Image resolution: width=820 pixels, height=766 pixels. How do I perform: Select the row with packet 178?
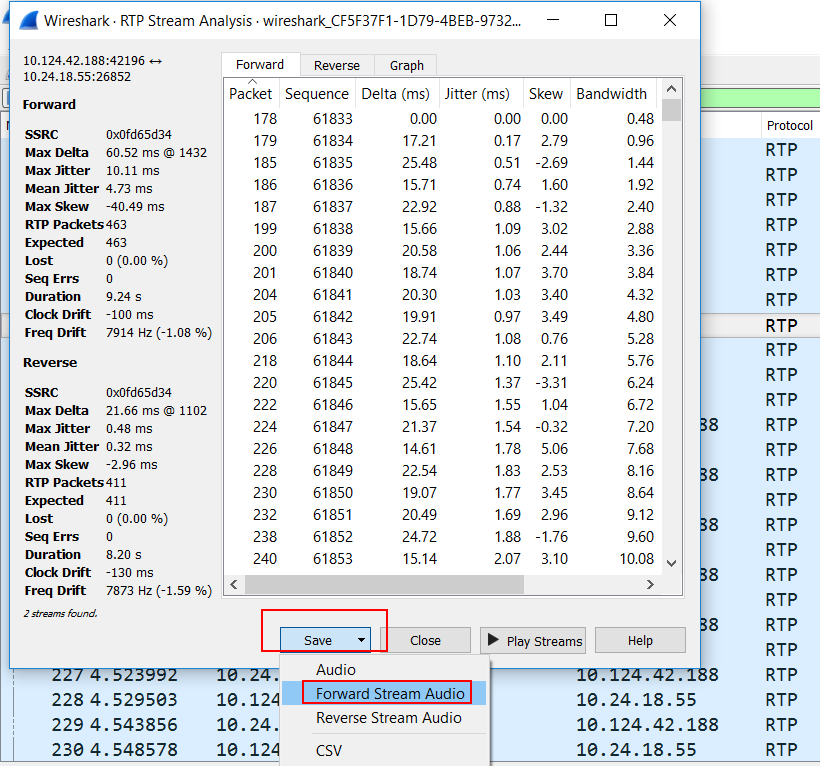tap(442, 119)
